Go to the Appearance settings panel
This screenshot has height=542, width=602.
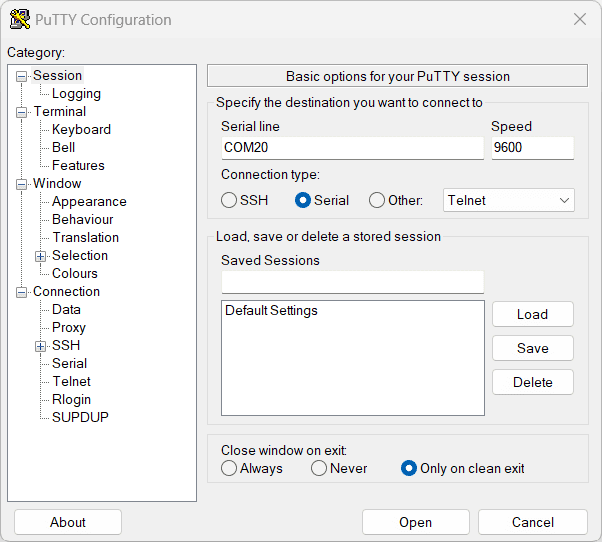(x=89, y=202)
